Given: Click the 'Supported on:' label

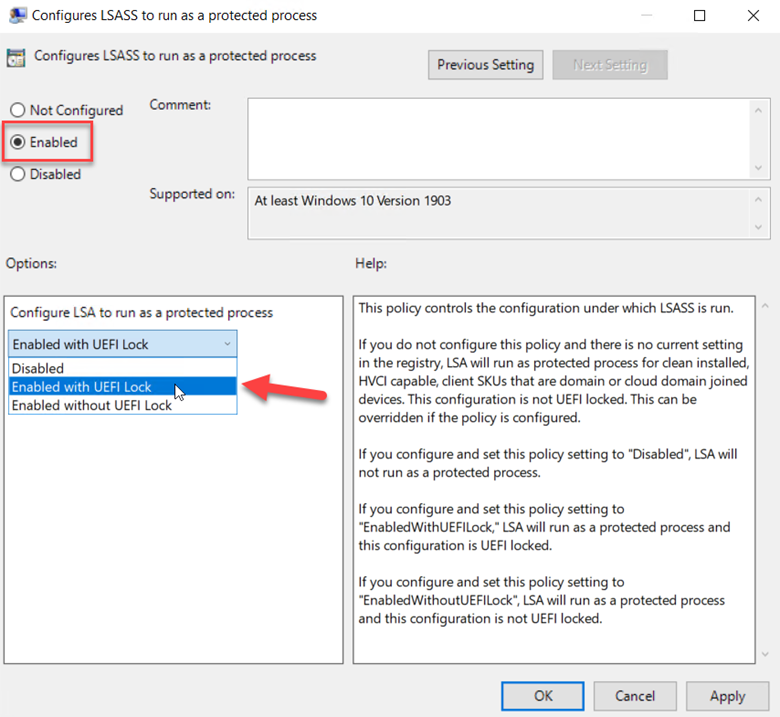Looking at the screenshot, I should tap(192, 194).
